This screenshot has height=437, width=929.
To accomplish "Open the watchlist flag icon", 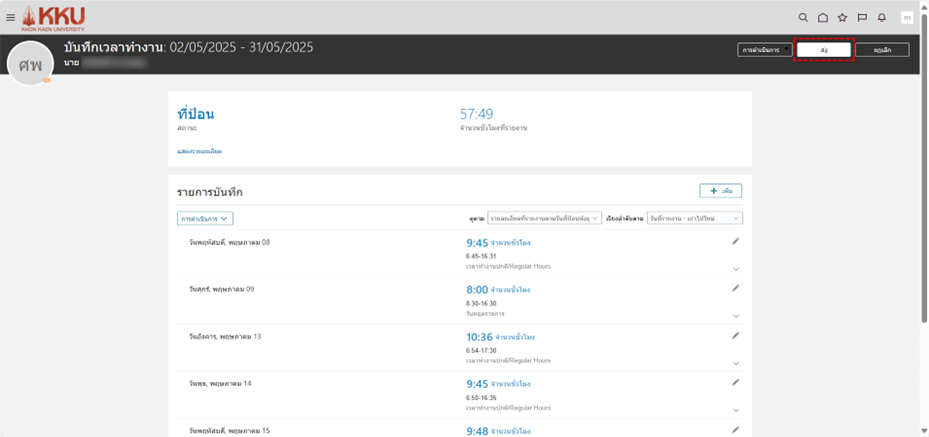I will [862, 17].
